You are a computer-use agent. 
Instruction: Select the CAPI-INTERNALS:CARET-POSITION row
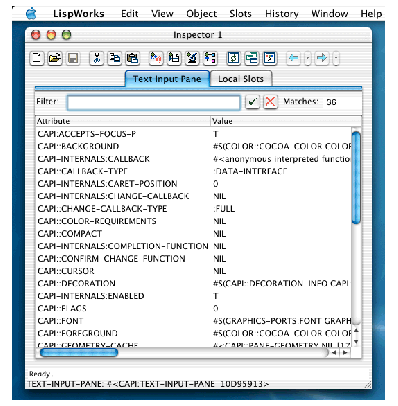click(x=194, y=184)
